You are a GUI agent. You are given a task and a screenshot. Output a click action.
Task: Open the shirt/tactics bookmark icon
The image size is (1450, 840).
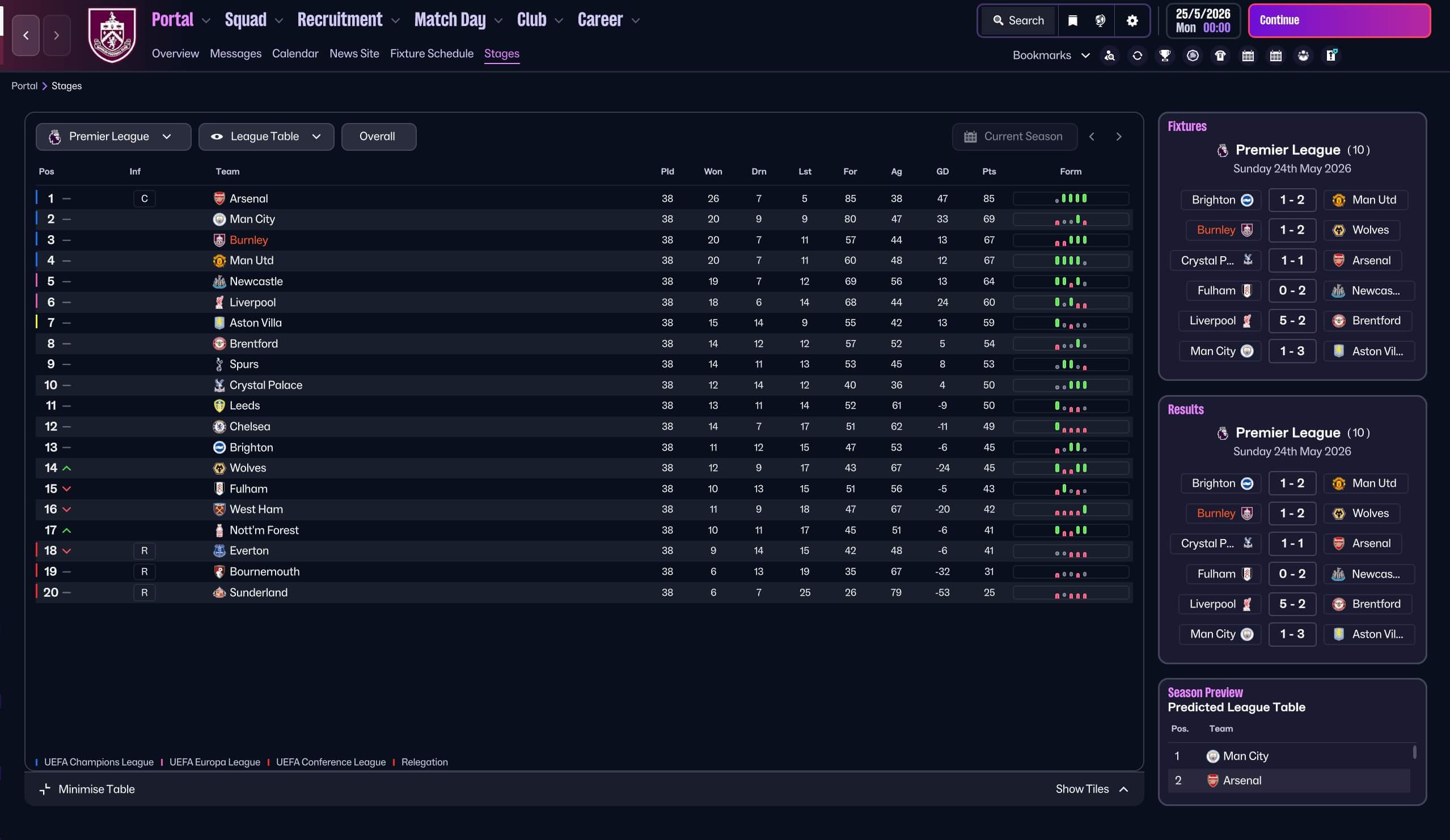(1220, 56)
